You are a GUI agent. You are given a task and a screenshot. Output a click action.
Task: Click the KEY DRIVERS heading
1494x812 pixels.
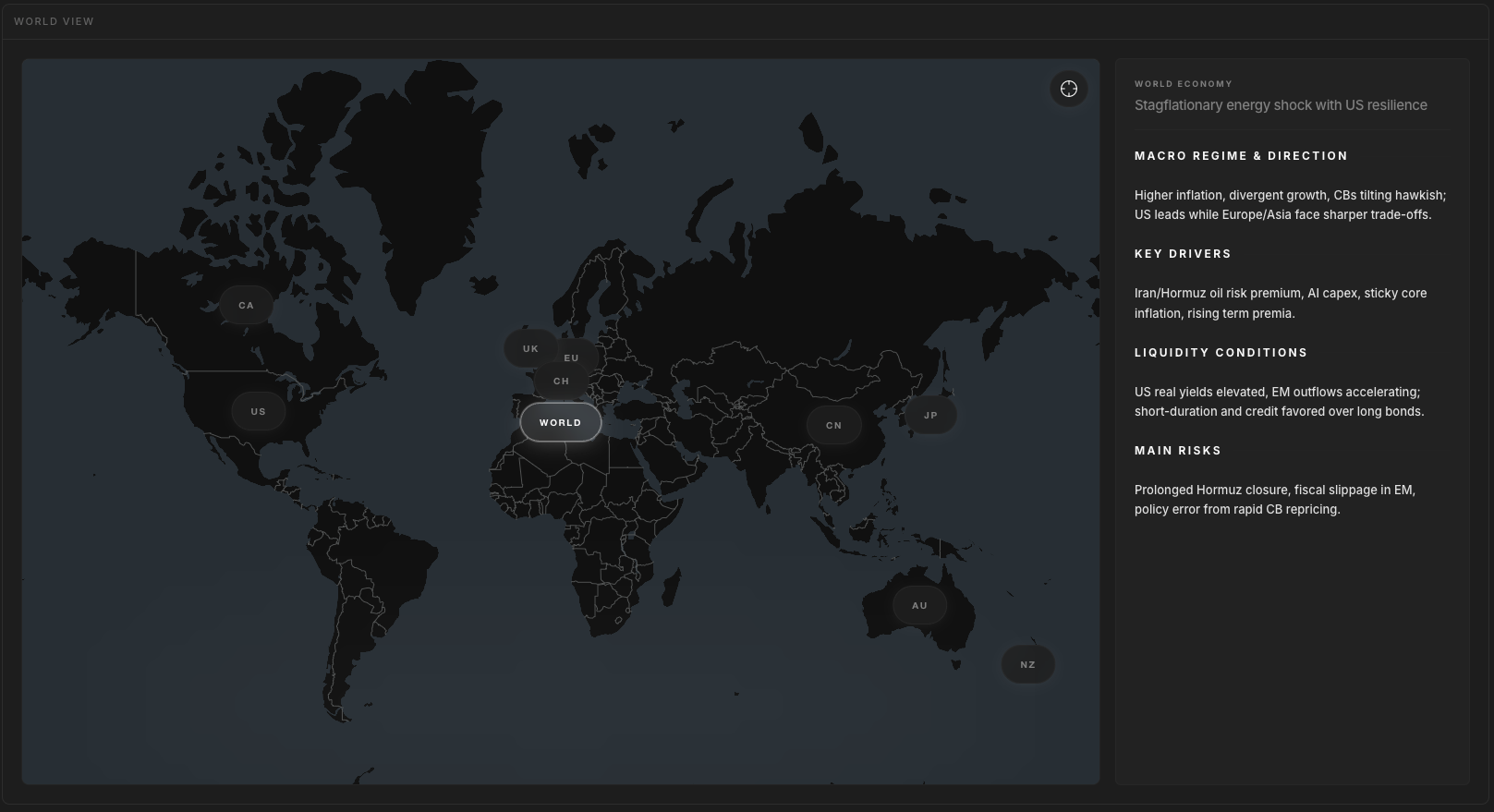[1183, 253]
